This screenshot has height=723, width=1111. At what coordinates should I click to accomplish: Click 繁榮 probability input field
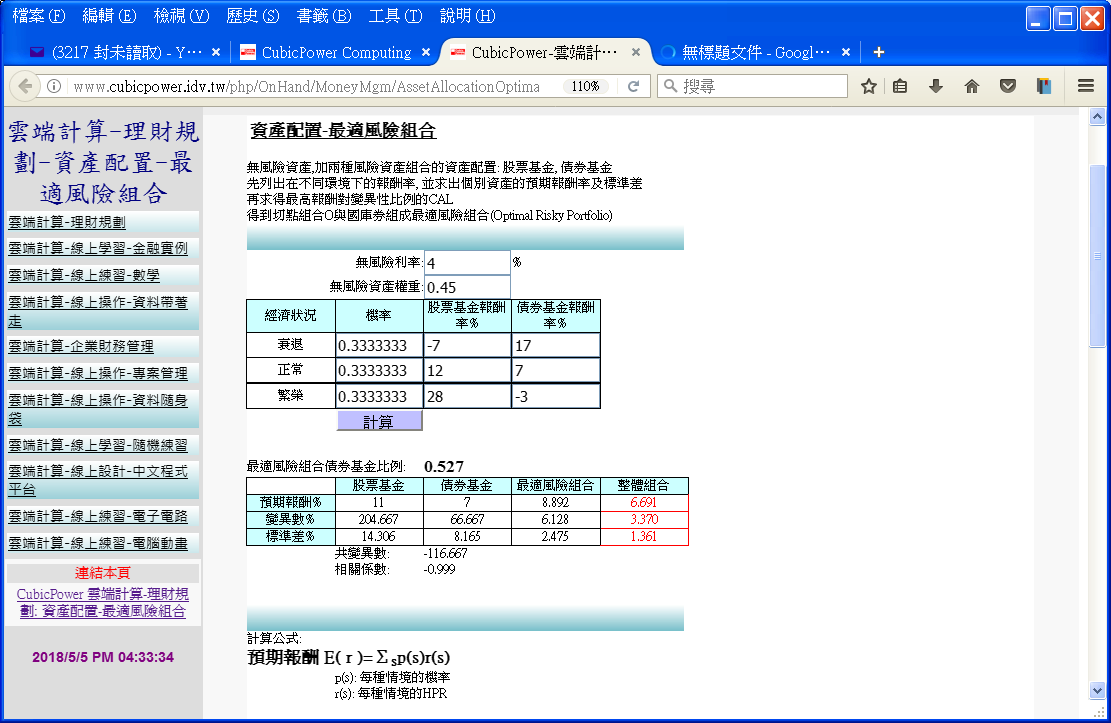point(379,396)
